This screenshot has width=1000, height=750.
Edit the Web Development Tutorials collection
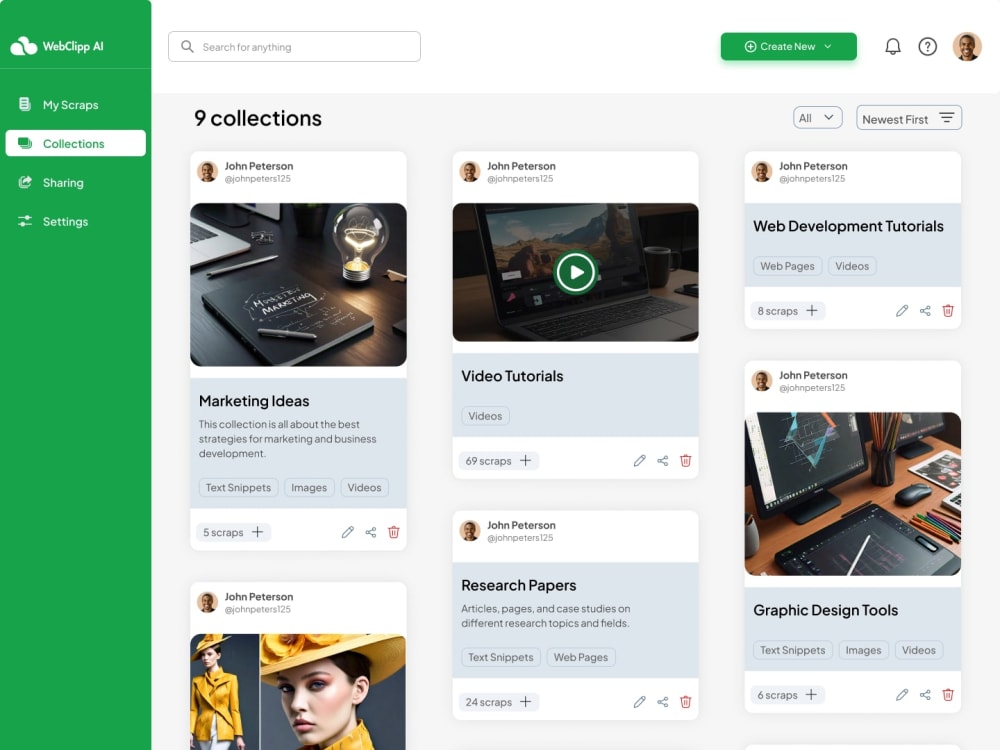coord(902,311)
